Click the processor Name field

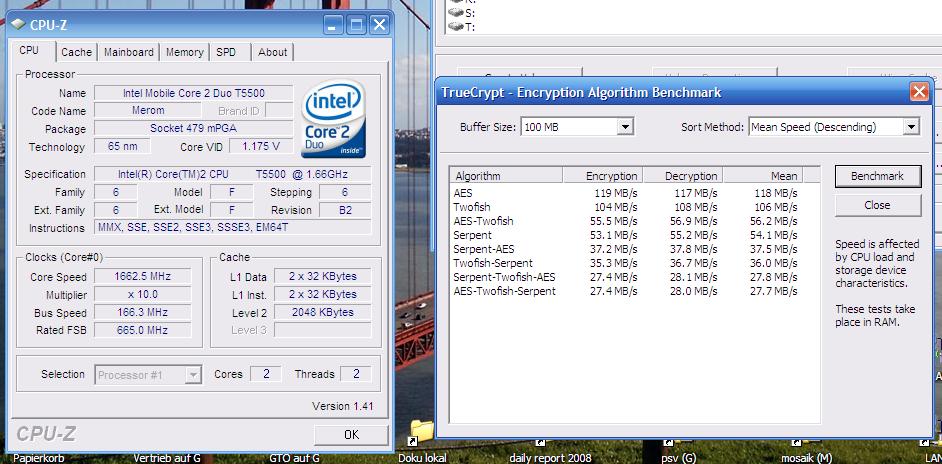(x=193, y=93)
